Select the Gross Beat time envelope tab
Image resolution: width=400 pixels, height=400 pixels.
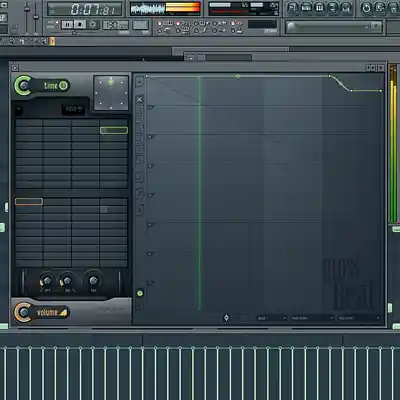42,86
